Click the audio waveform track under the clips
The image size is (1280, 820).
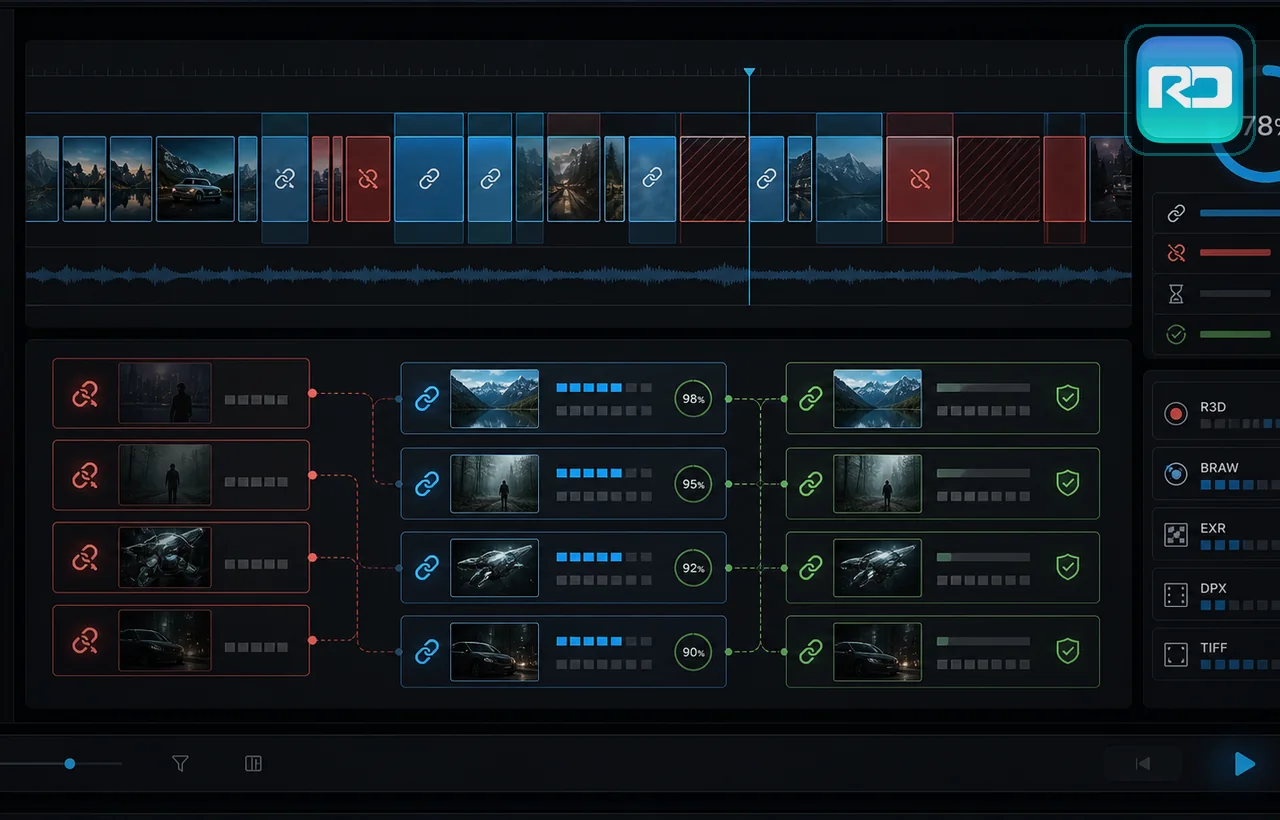(578, 274)
